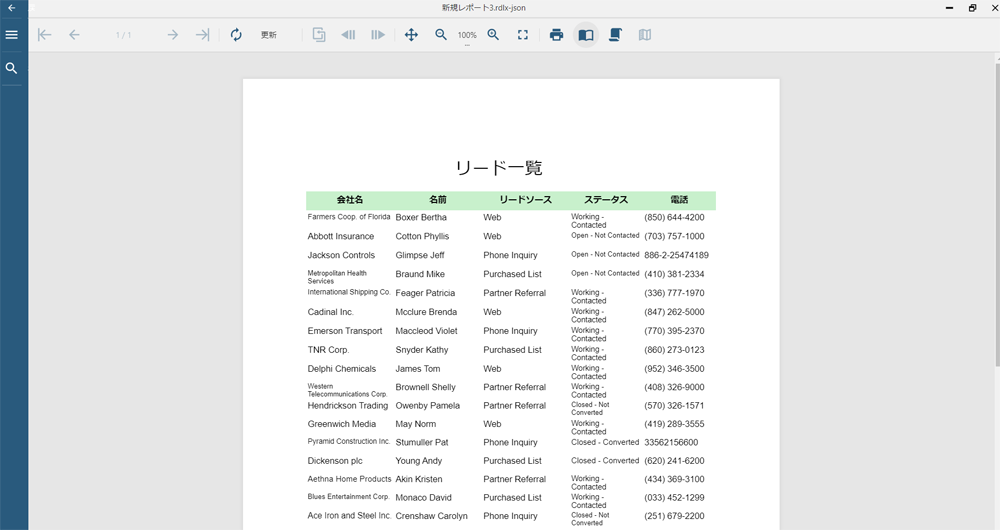This screenshot has height=530, width=1000.
Task: Click the Hendrickson Trading cell
Action: coord(348,406)
